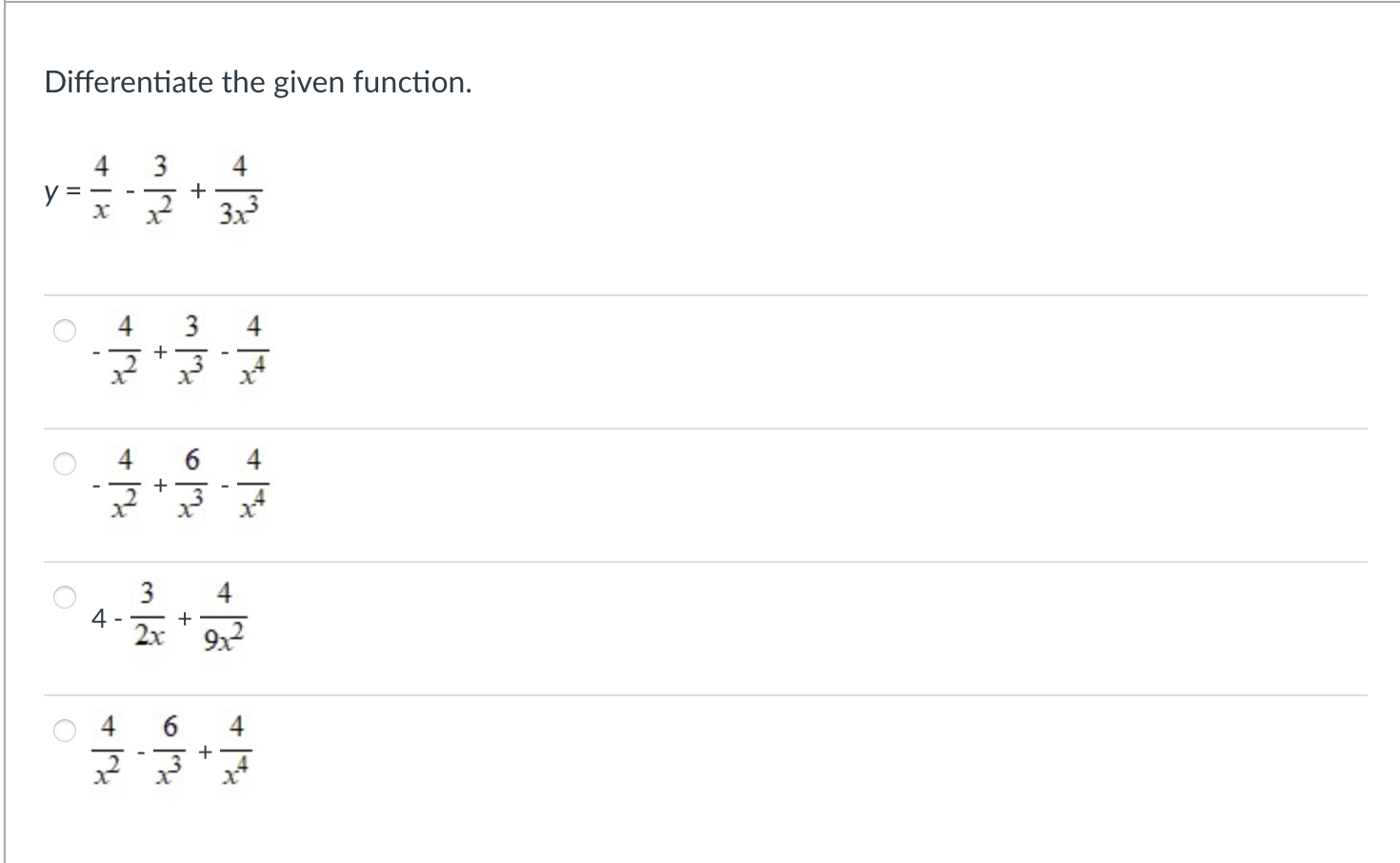Select the first answer option's radio button
This screenshot has height=863, width=1400.
pyautogui.click(x=64, y=331)
